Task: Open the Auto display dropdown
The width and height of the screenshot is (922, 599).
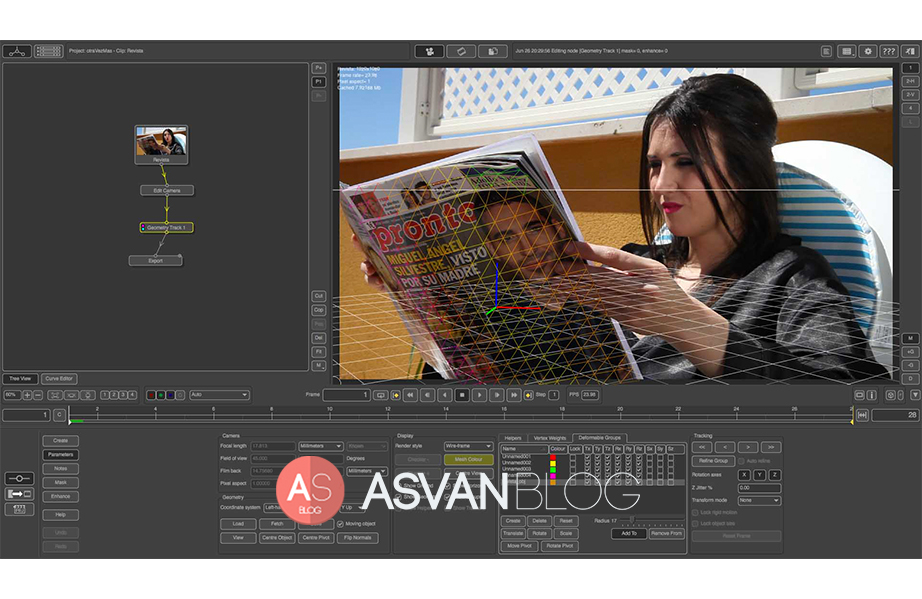Action: [x=219, y=395]
